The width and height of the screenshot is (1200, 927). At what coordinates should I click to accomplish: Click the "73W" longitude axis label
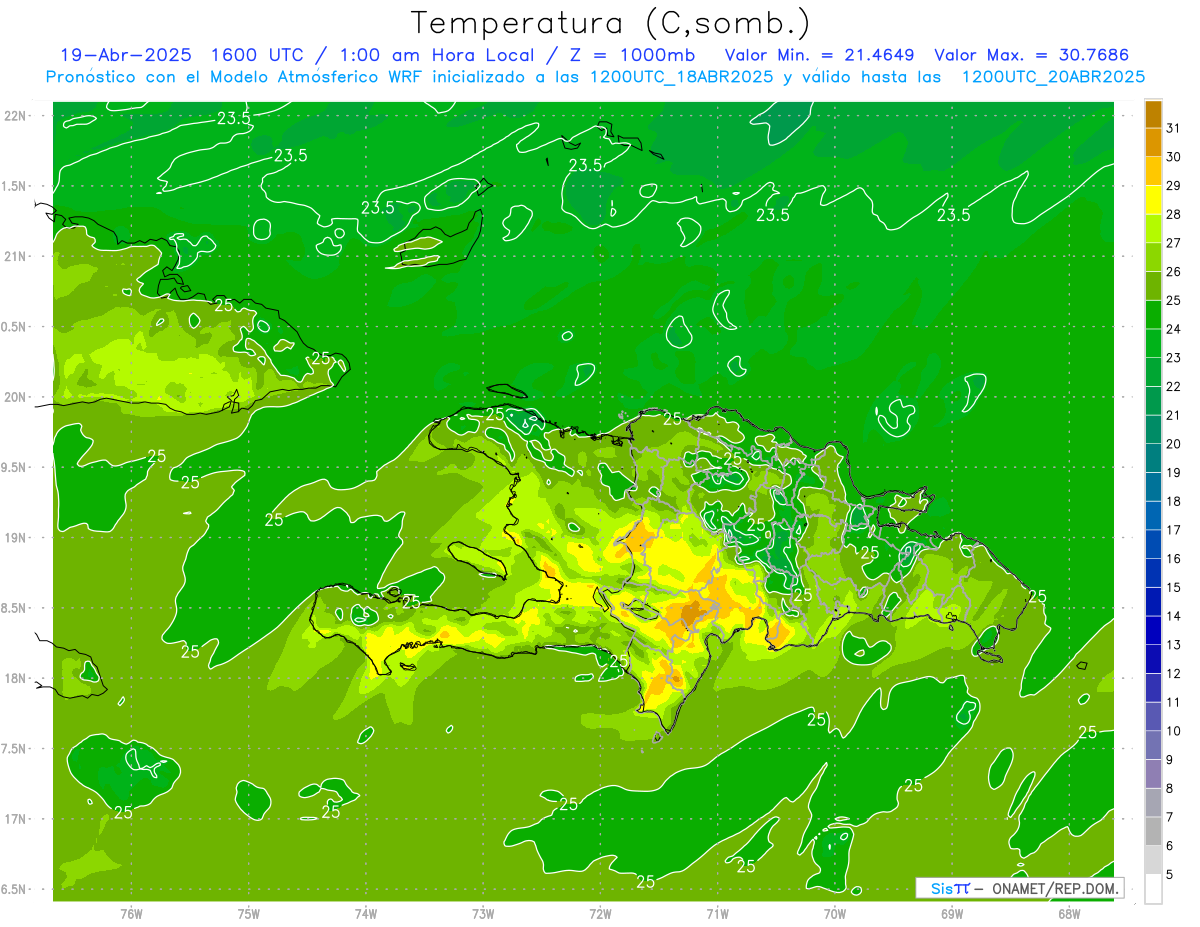click(x=483, y=915)
